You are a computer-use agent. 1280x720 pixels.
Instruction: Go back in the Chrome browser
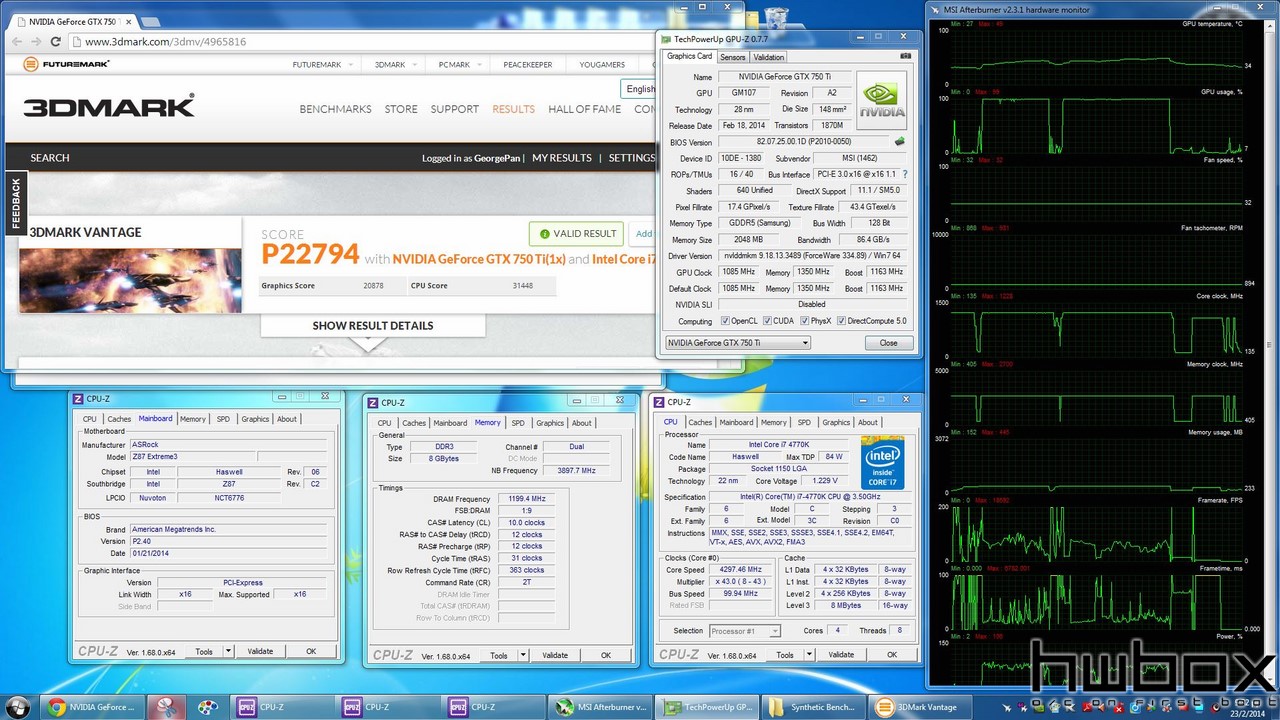[15, 42]
